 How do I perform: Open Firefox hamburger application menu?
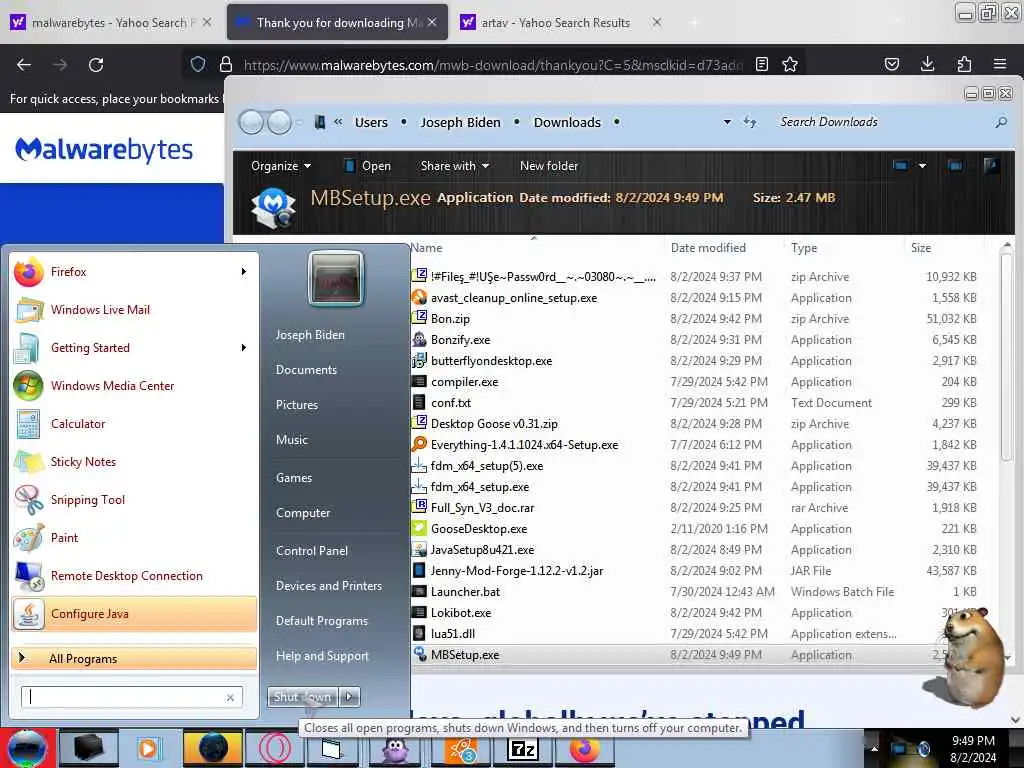1000,64
